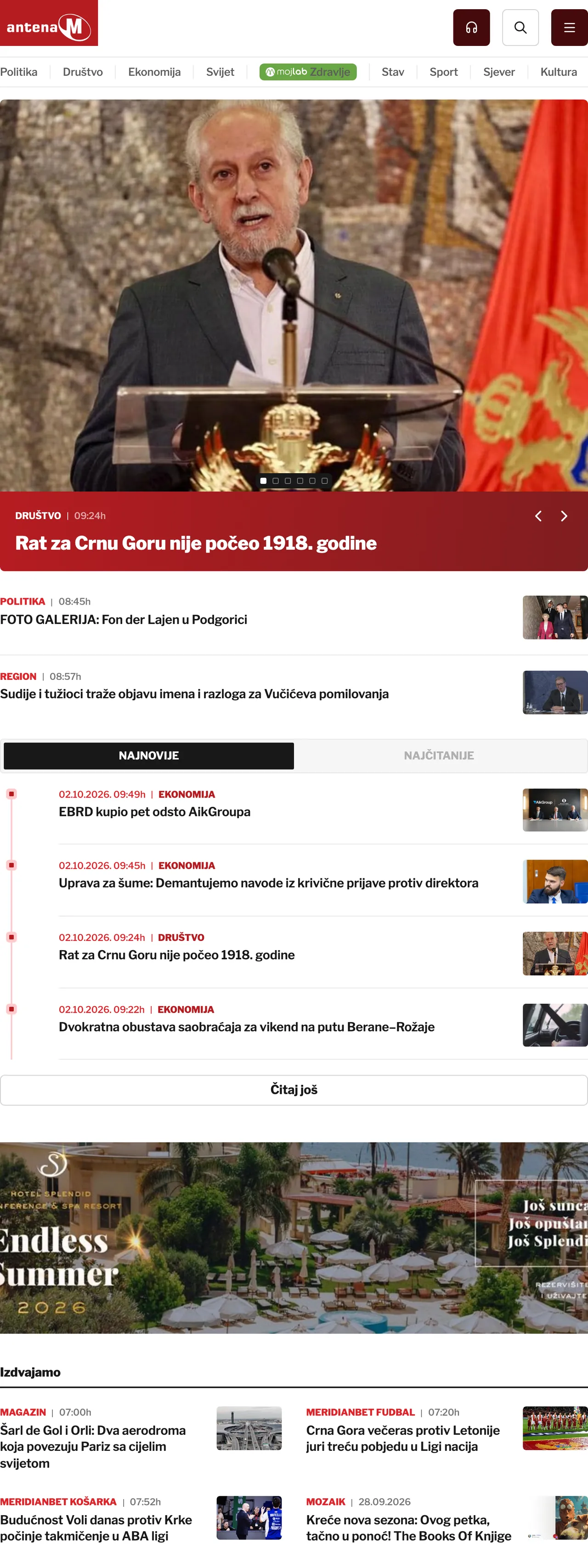Open the Ekonomija section
This screenshot has width=588, height=1568.
tap(155, 72)
